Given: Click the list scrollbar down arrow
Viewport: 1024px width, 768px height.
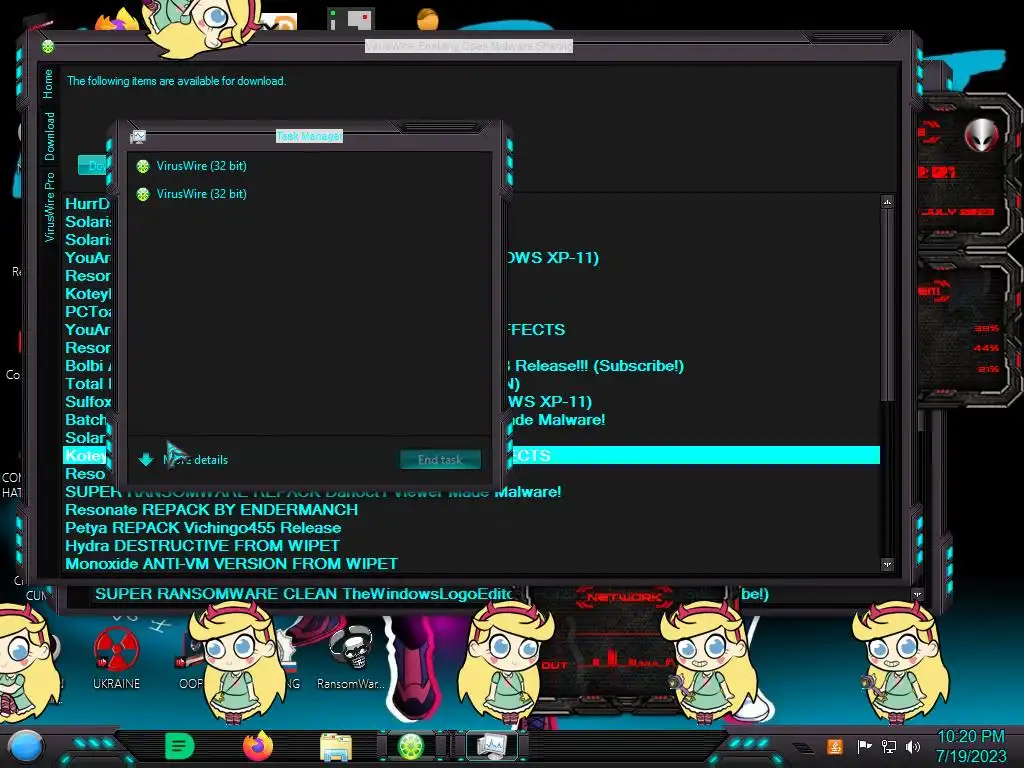Looking at the screenshot, I should [x=887, y=564].
